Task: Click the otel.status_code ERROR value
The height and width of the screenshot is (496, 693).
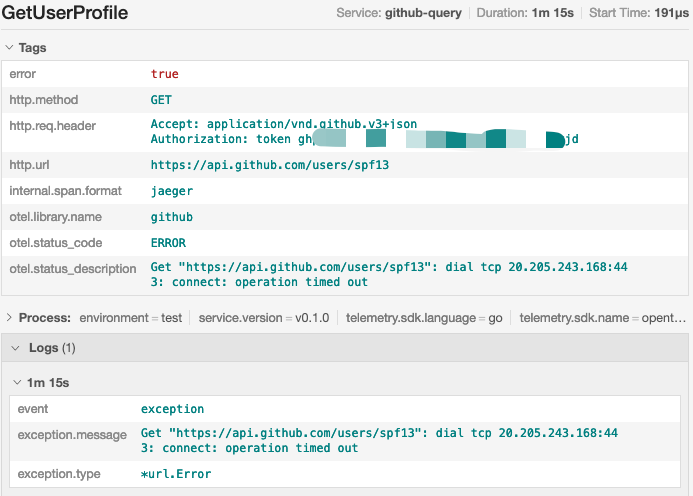Action: click(168, 243)
